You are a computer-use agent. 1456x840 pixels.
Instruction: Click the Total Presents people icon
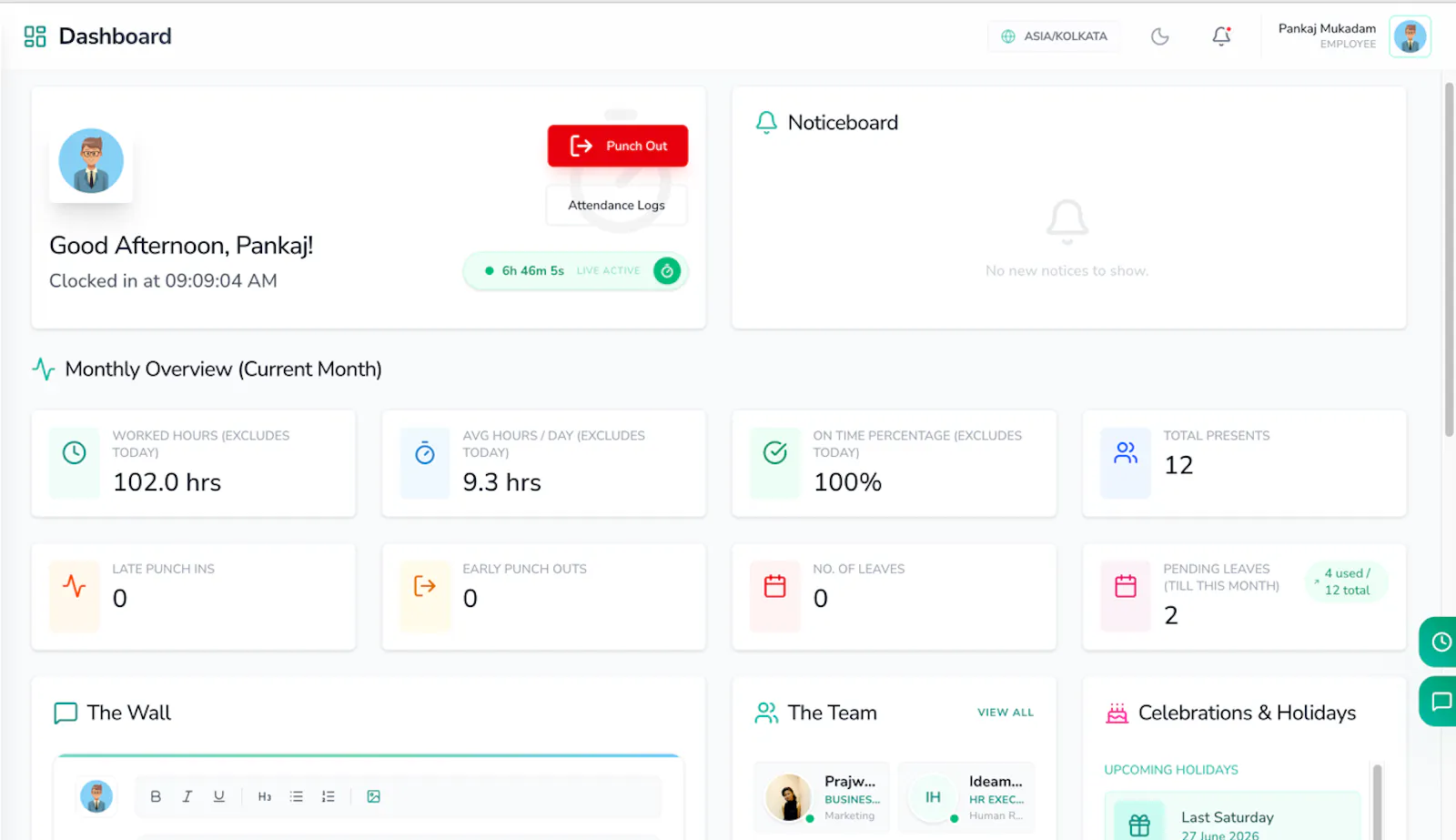pos(1126,452)
